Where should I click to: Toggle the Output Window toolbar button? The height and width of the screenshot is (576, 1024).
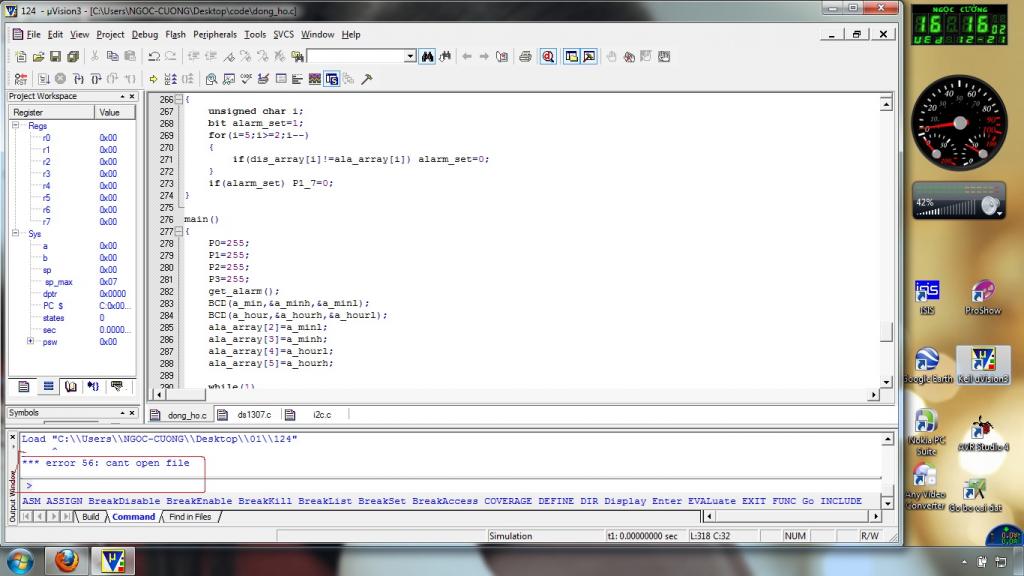(x=589, y=57)
